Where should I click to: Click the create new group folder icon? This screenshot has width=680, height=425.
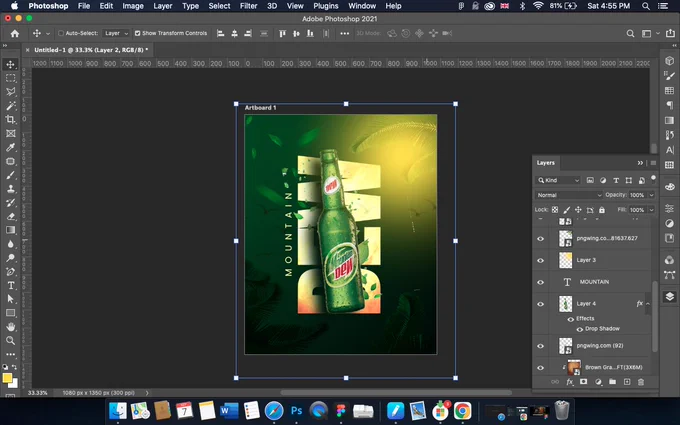click(612, 382)
